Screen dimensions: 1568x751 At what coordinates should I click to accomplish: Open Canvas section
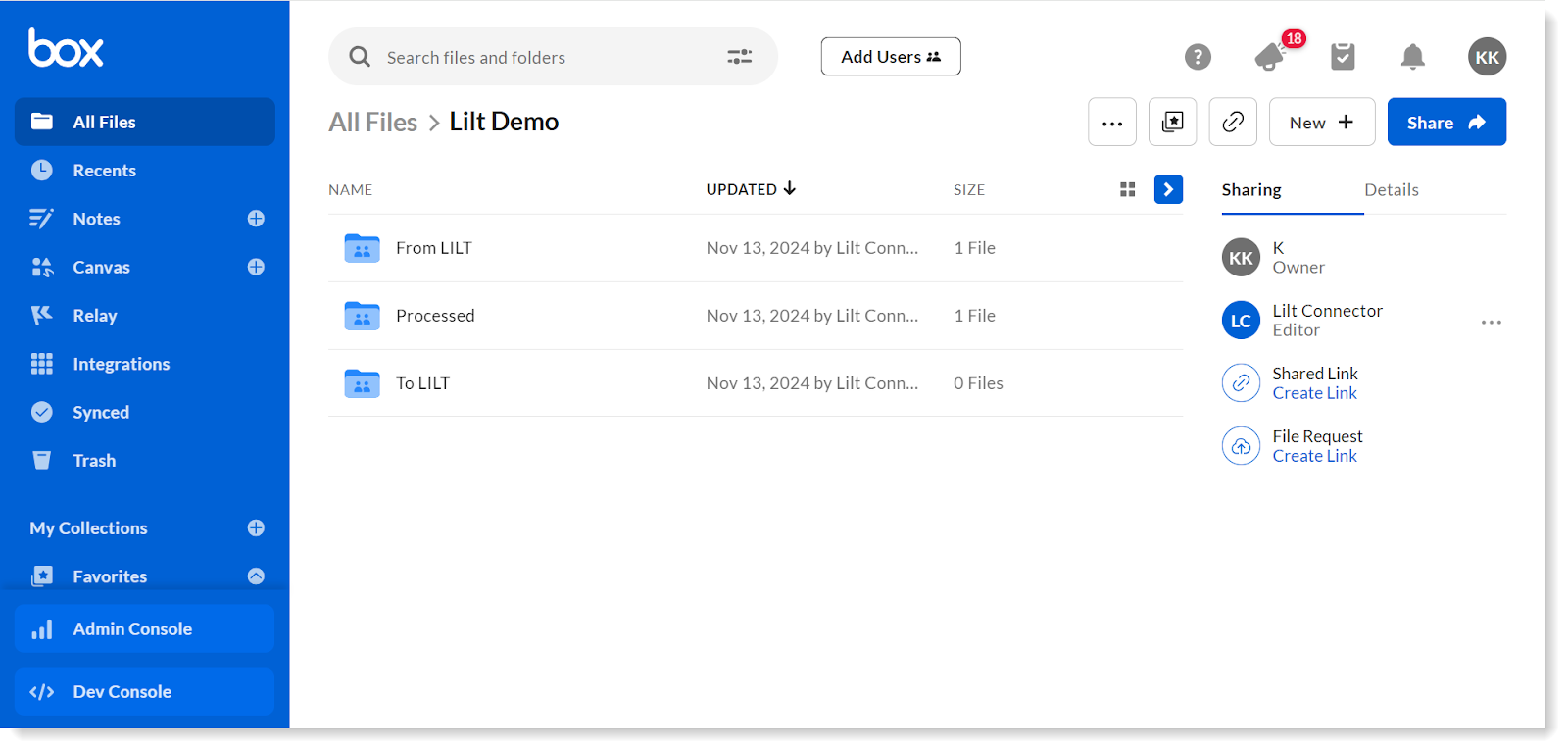tap(101, 267)
